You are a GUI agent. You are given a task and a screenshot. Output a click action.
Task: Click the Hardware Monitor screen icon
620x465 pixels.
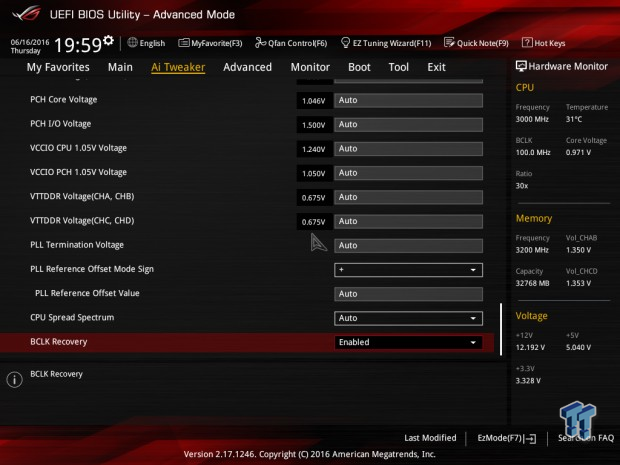pyautogui.click(x=521, y=66)
